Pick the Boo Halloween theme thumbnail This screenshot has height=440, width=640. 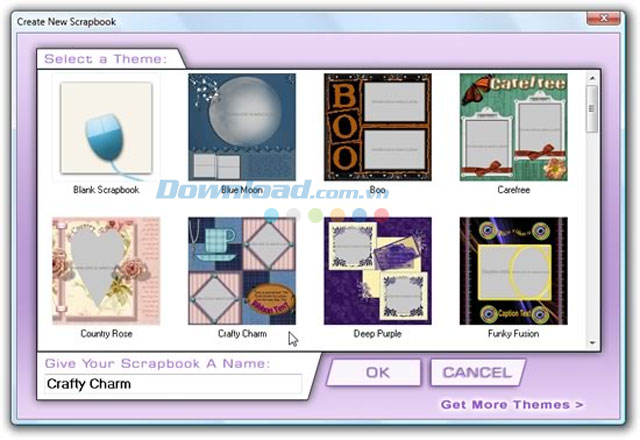point(377,126)
